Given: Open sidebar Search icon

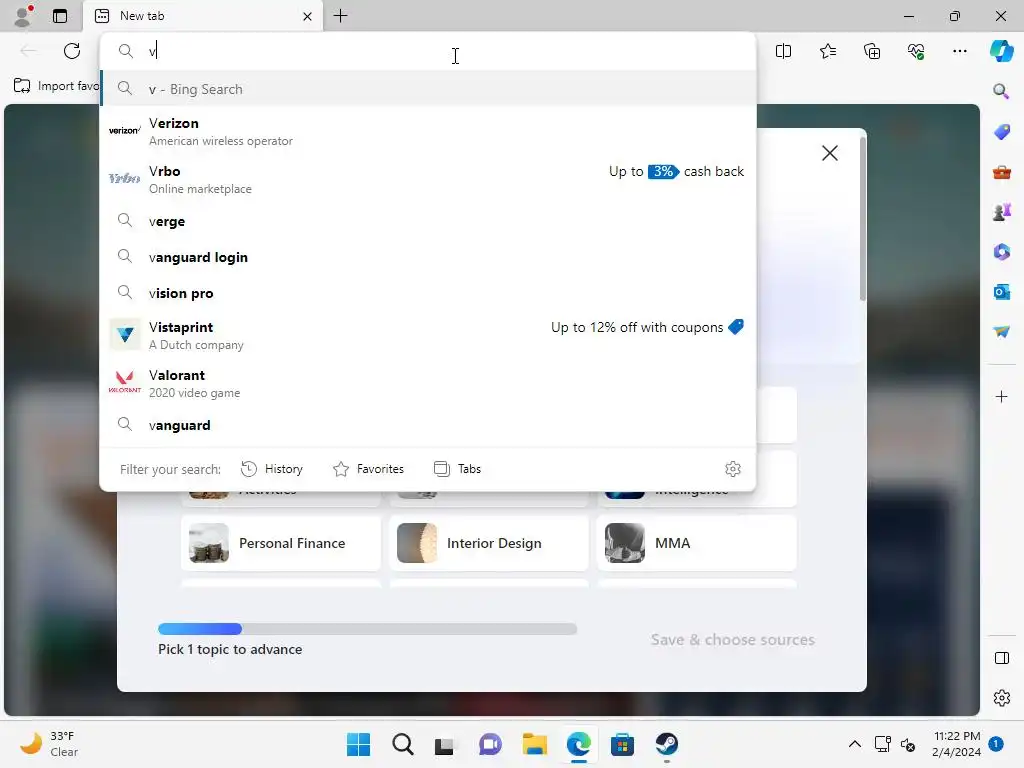Looking at the screenshot, I should pyautogui.click(x=1001, y=91).
